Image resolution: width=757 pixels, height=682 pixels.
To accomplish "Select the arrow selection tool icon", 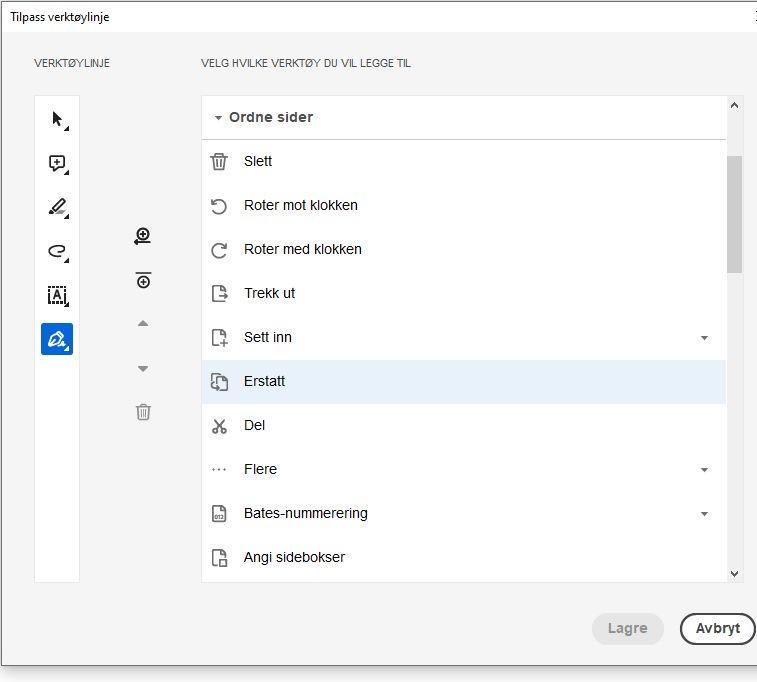I will pyautogui.click(x=57, y=119).
